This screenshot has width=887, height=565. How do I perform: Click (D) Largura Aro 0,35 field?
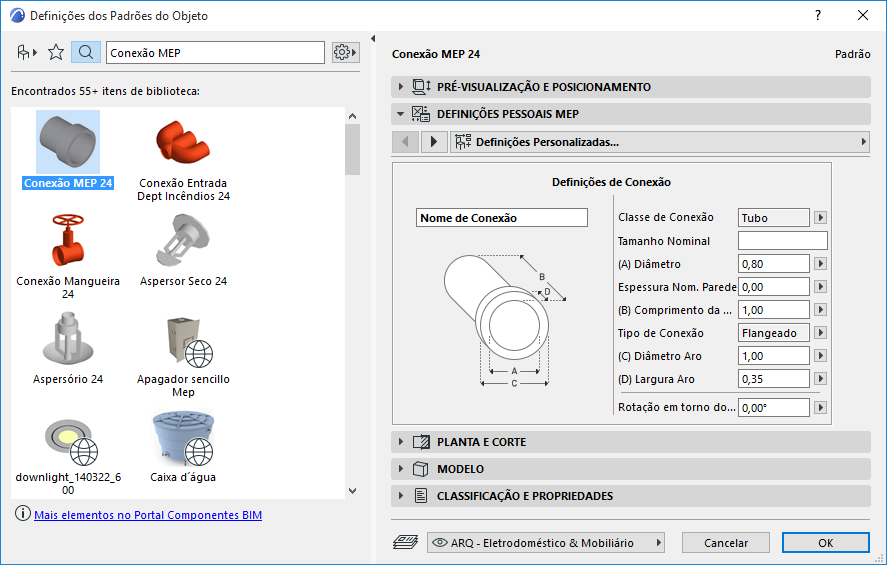click(x=773, y=379)
